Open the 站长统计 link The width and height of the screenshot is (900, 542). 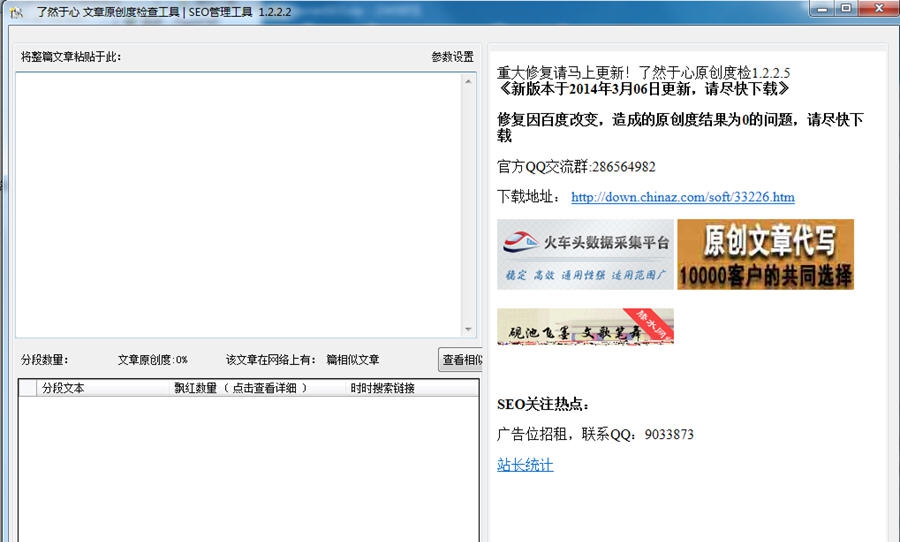coord(525,465)
